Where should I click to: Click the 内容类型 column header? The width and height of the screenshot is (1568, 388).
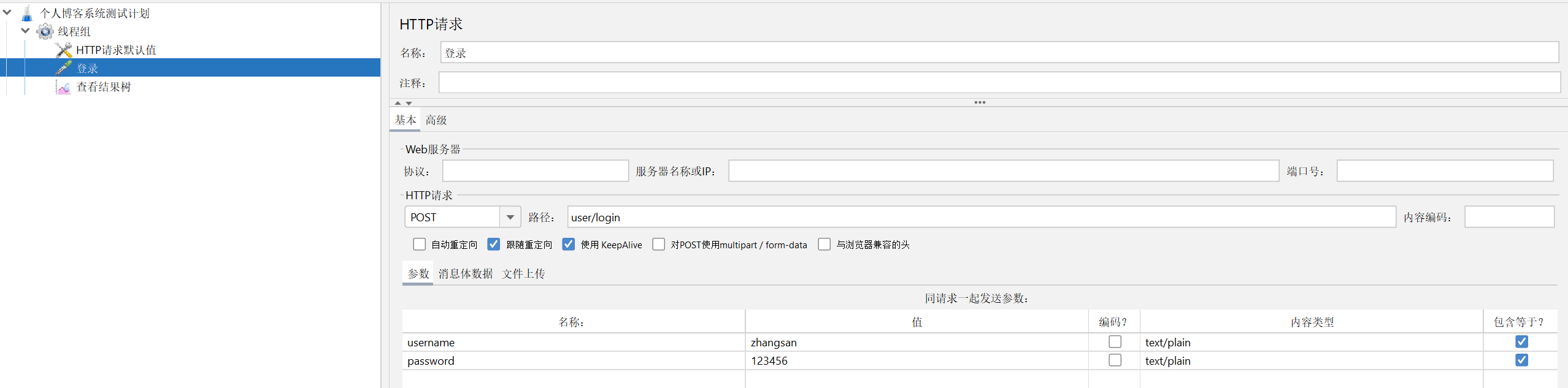pyautogui.click(x=1312, y=322)
